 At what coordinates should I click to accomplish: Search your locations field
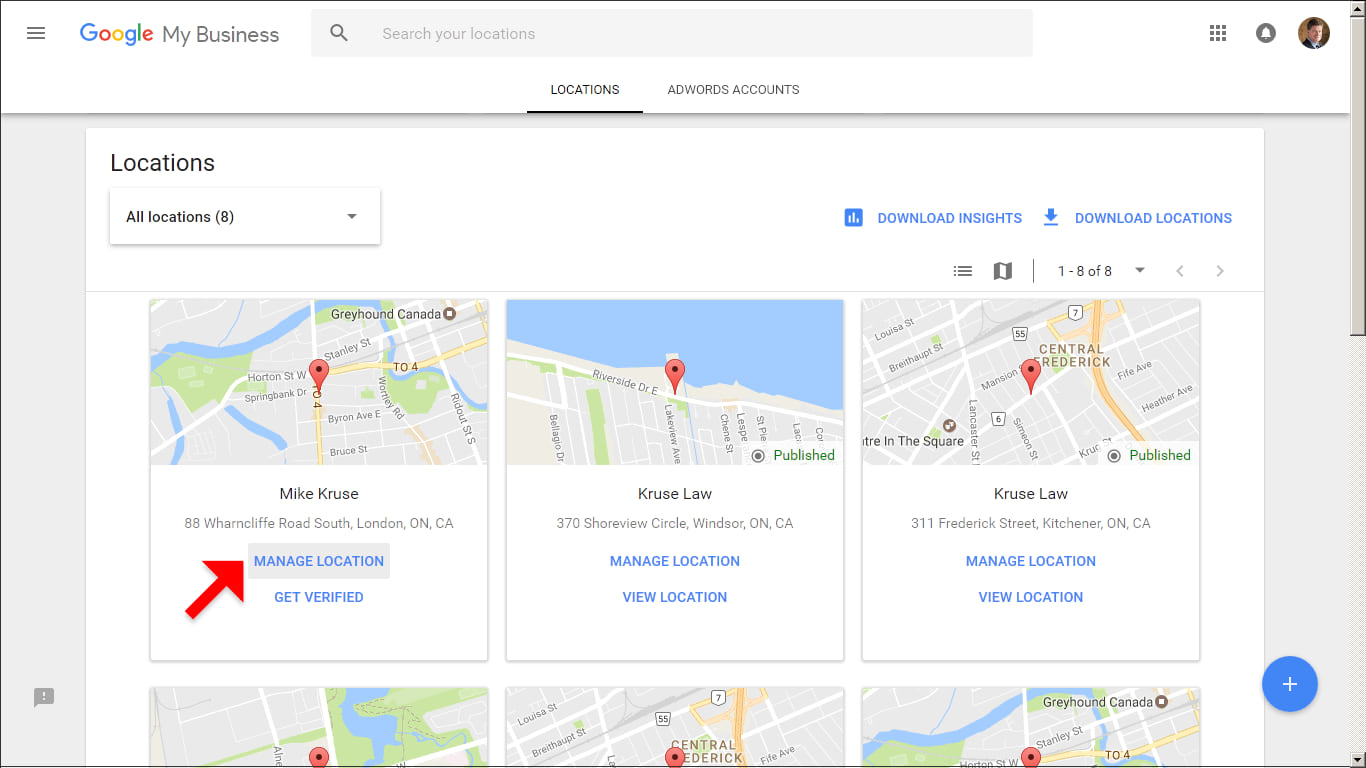click(x=672, y=33)
